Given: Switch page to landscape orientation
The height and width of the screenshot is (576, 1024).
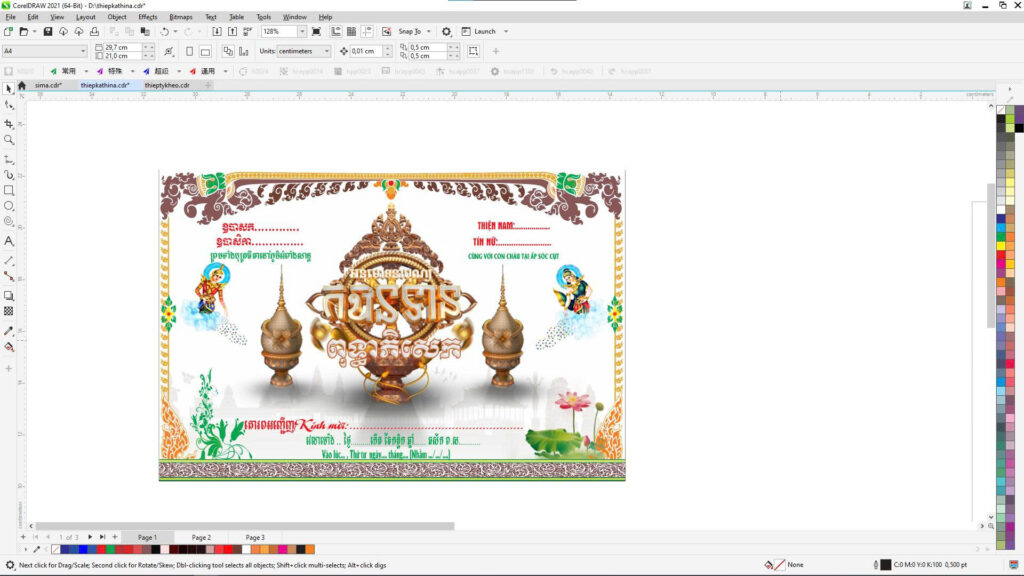Looking at the screenshot, I should point(205,51).
